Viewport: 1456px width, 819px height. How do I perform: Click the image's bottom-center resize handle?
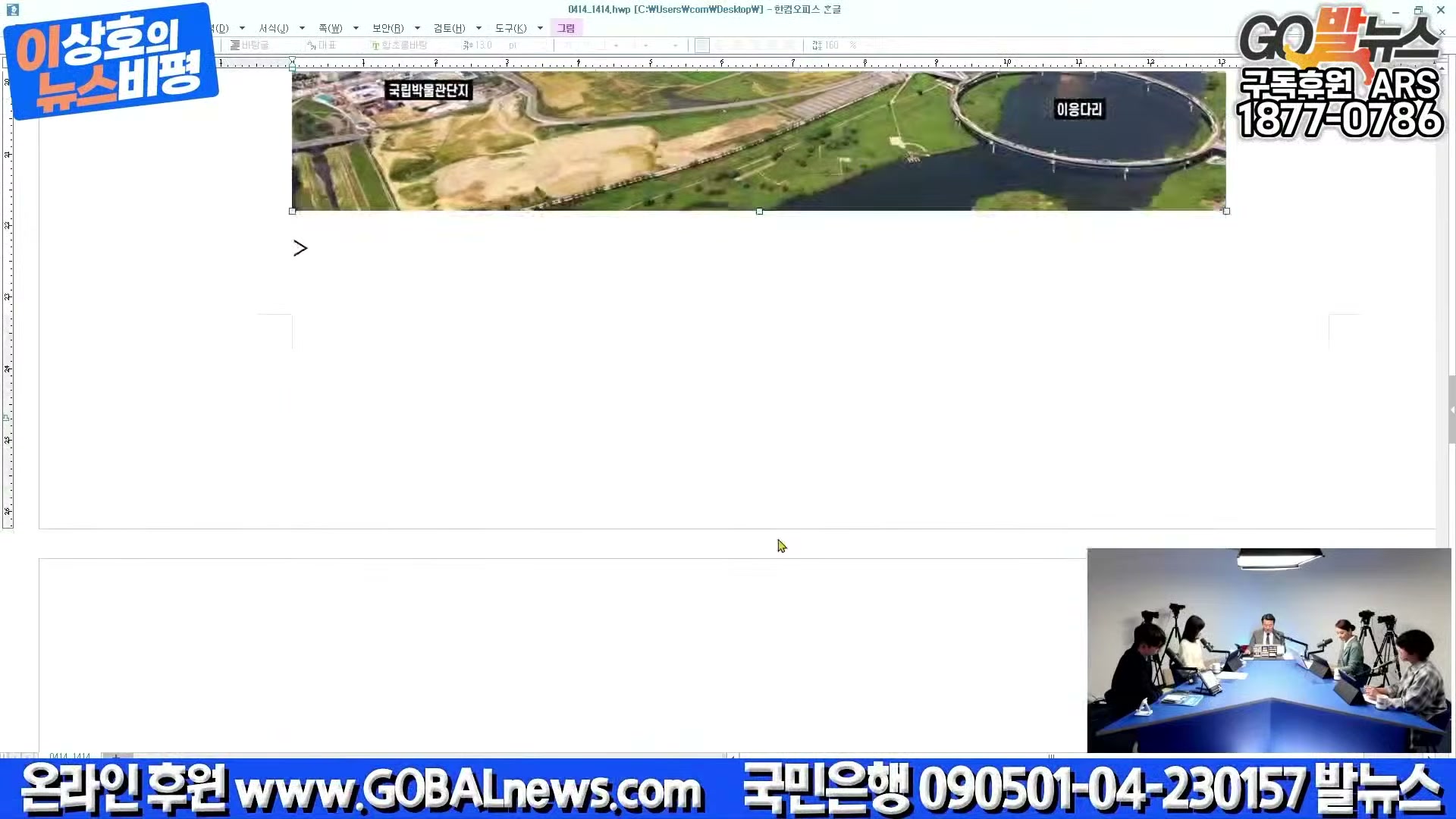[x=759, y=212]
